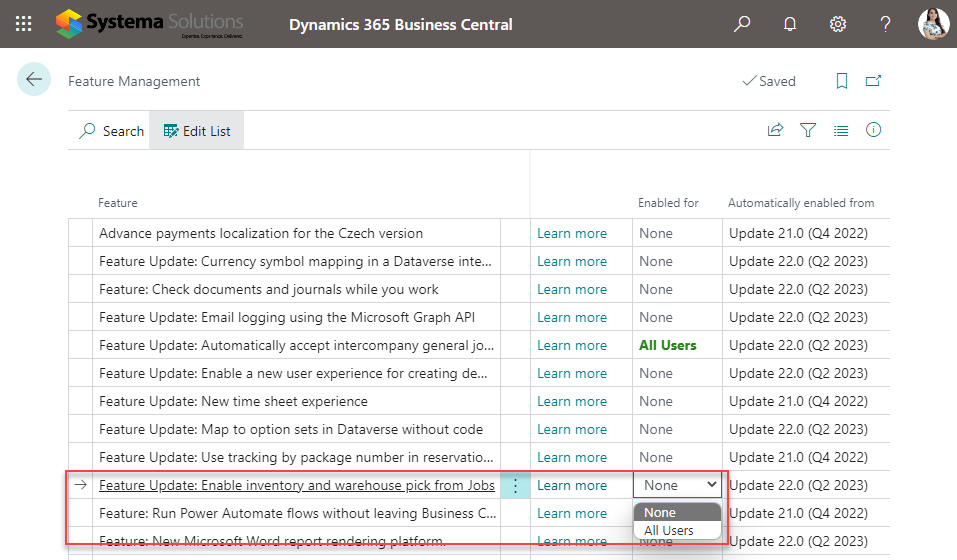957x560 pixels.
Task: Click the bookmark icon
Action: [x=842, y=81]
